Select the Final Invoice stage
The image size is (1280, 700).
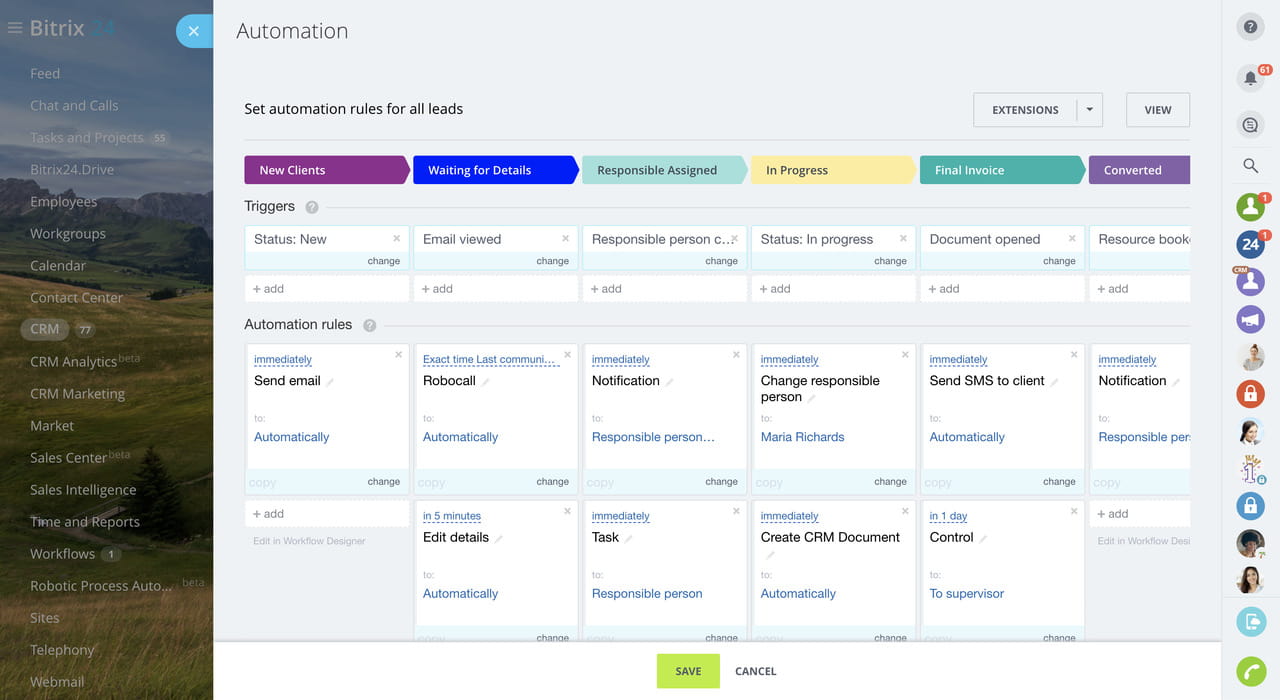click(x=998, y=170)
